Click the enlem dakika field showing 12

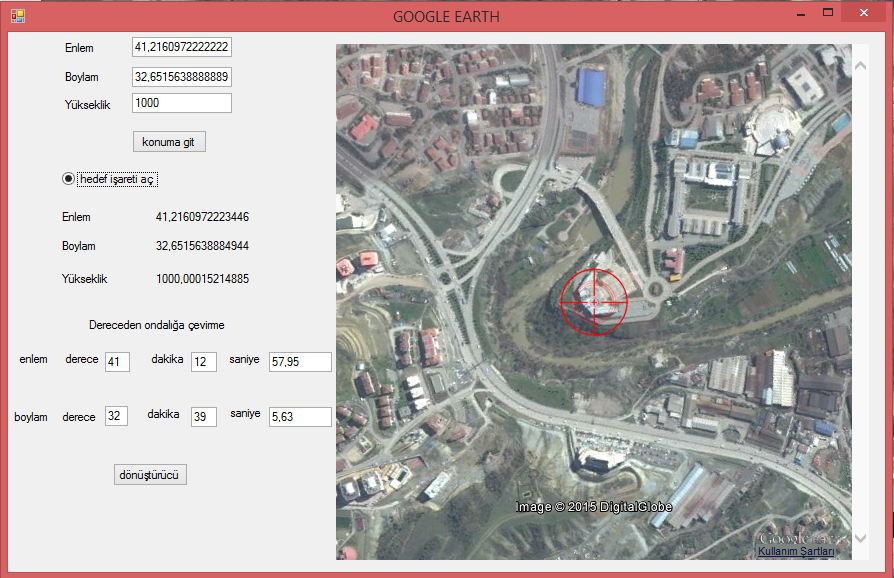coord(204,361)
